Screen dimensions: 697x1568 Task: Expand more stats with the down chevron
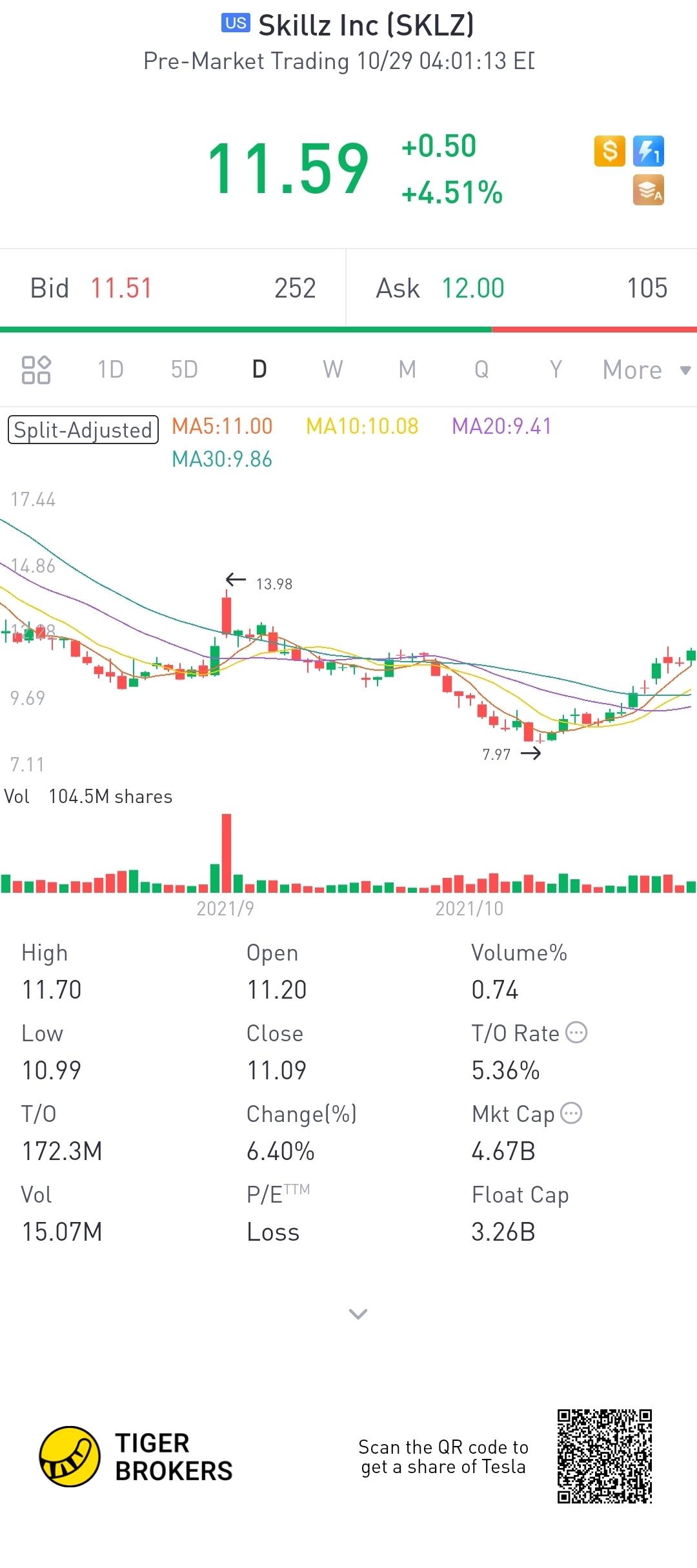coord(358,1314)
